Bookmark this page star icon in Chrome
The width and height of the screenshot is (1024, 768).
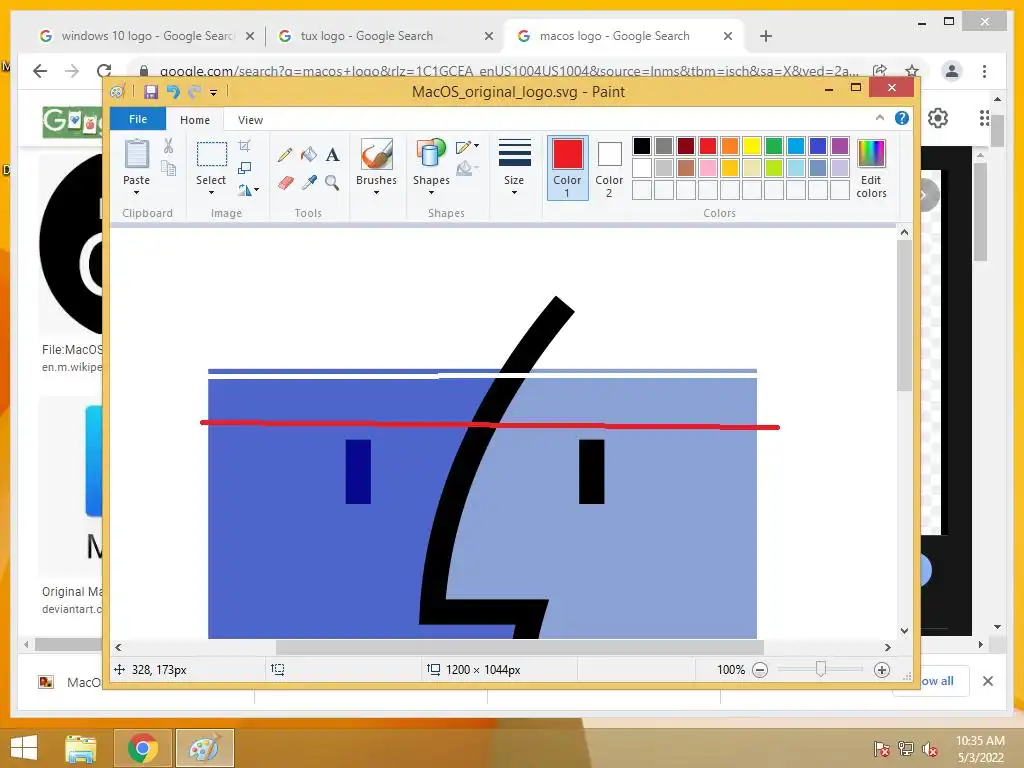tap(912, 71)
